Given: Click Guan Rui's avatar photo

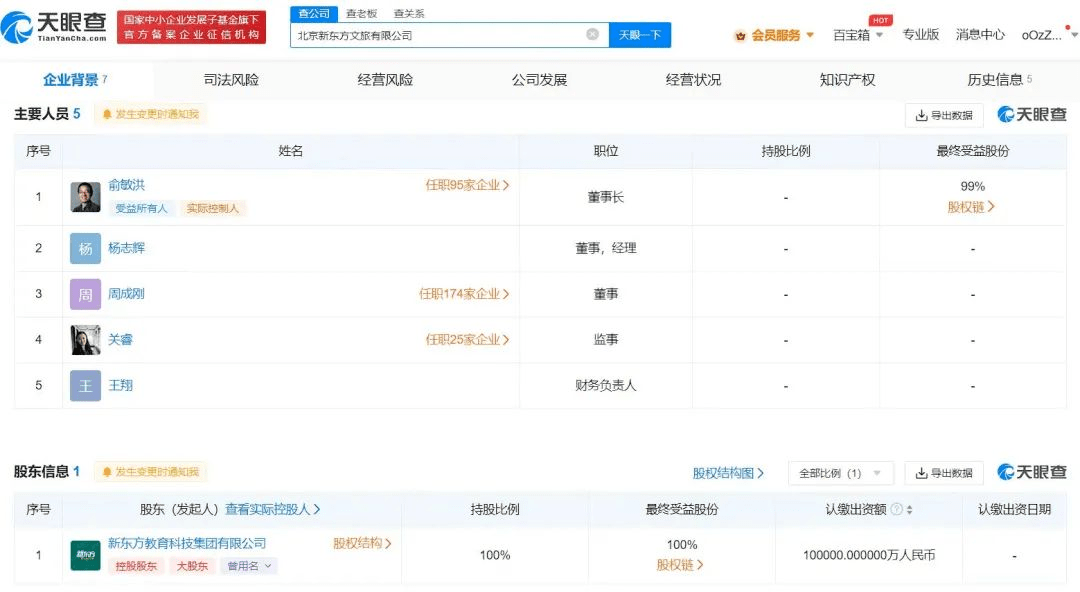Looking at the screenshot, I should 85,340.
